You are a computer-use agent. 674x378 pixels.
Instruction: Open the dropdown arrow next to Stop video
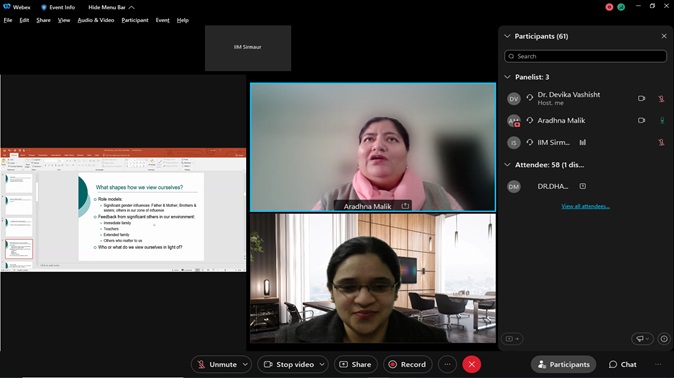(x=322, y=364)
